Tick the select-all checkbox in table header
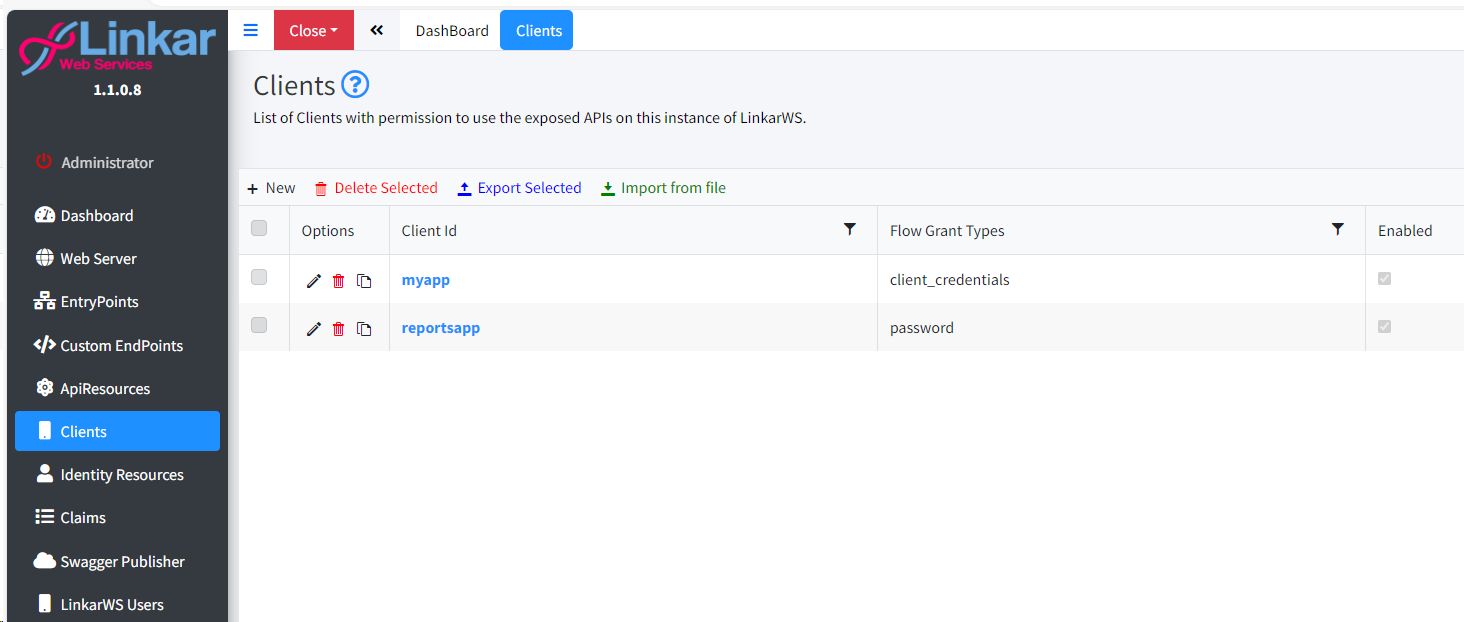 tap(259, 229)
